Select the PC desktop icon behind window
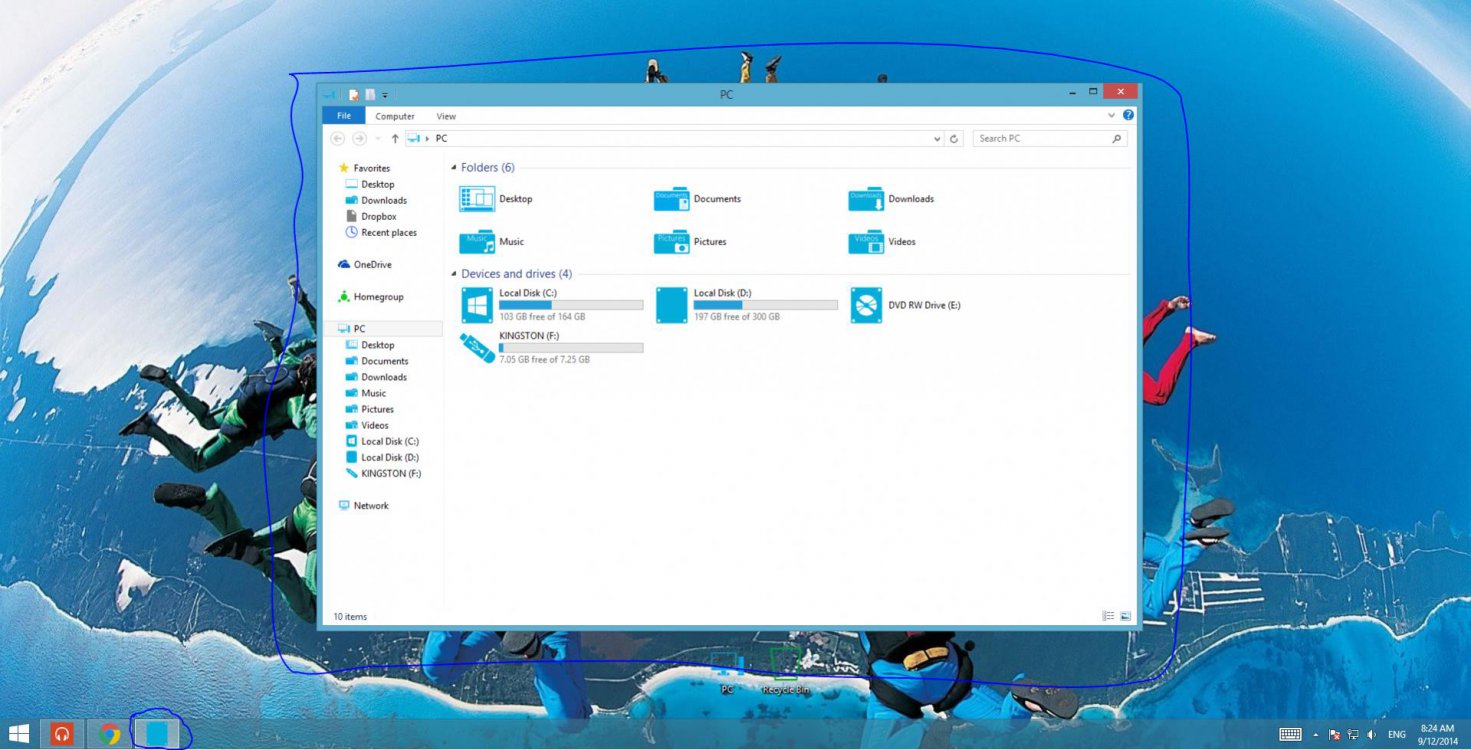 (727, 671)
